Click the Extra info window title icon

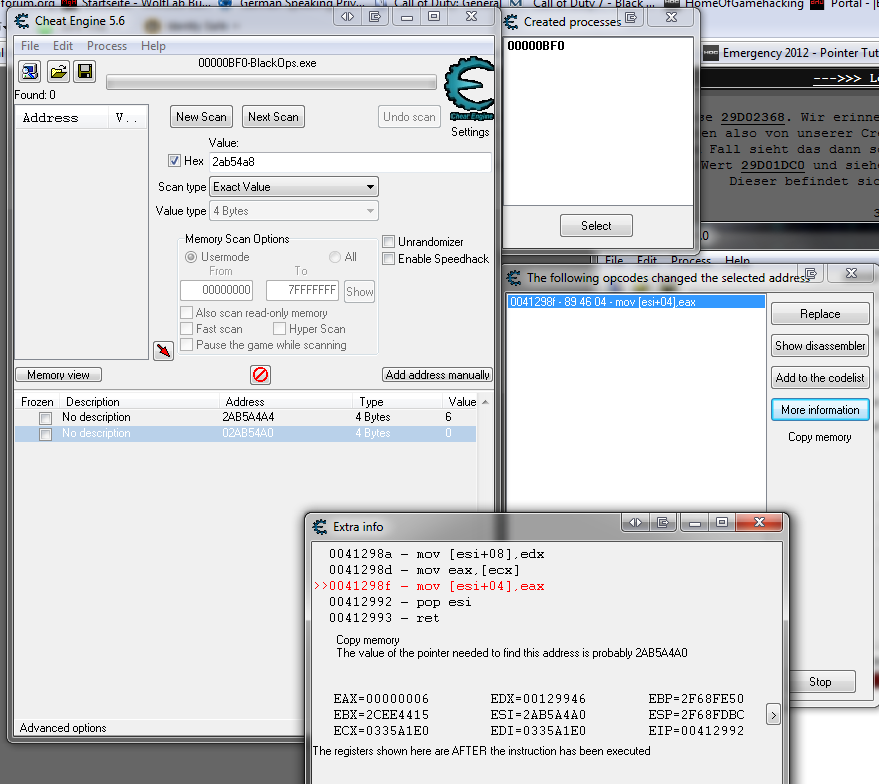coord(320,527)
